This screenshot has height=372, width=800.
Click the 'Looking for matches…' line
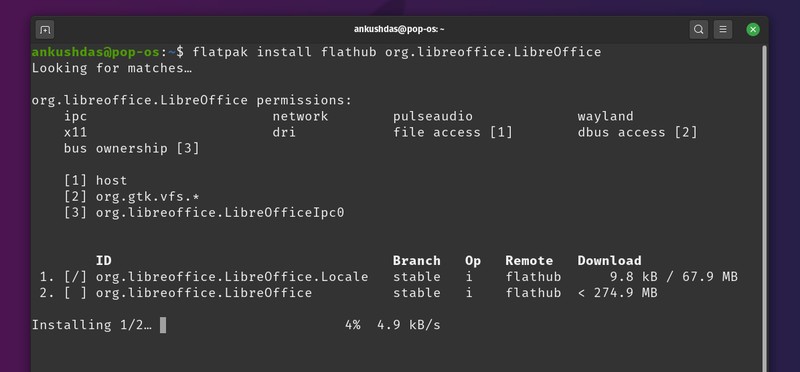[x=112, y=68]
